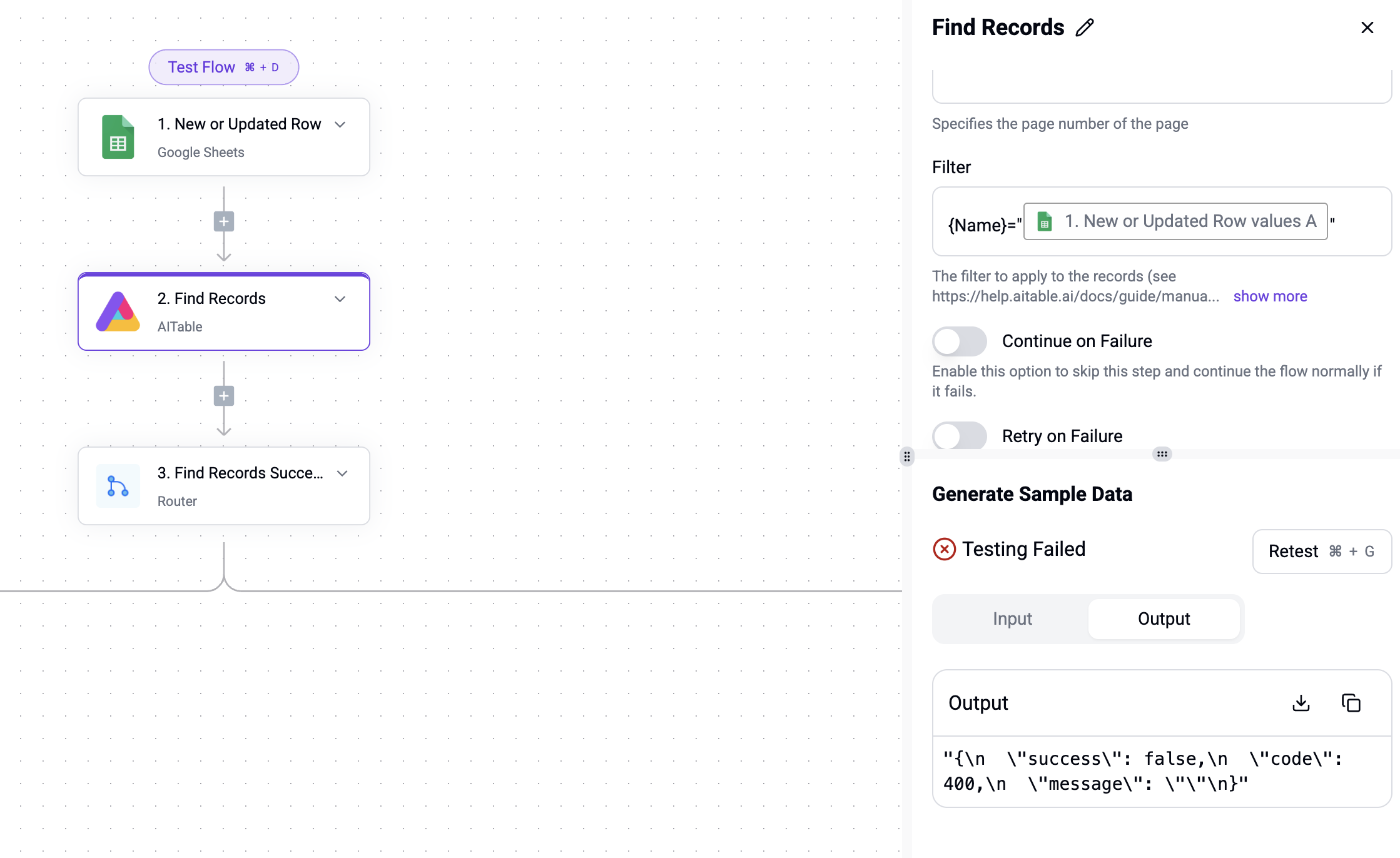Grab the horizontal panel resize handle

[1162, 454]
